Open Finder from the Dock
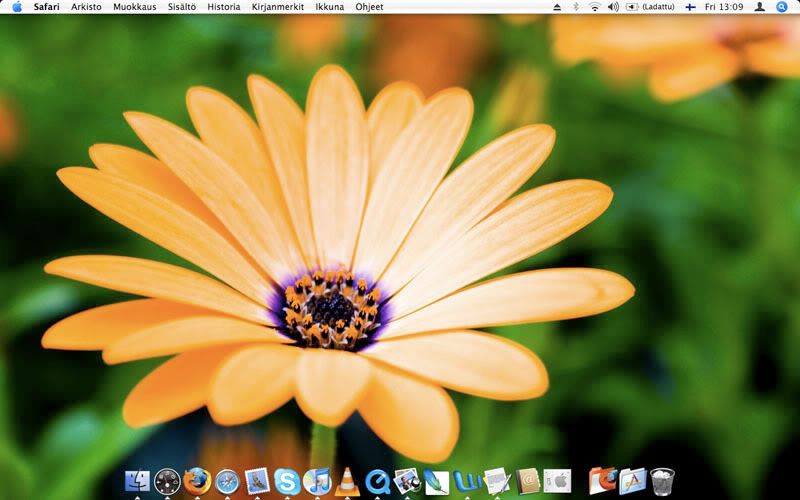 (137, 481)
